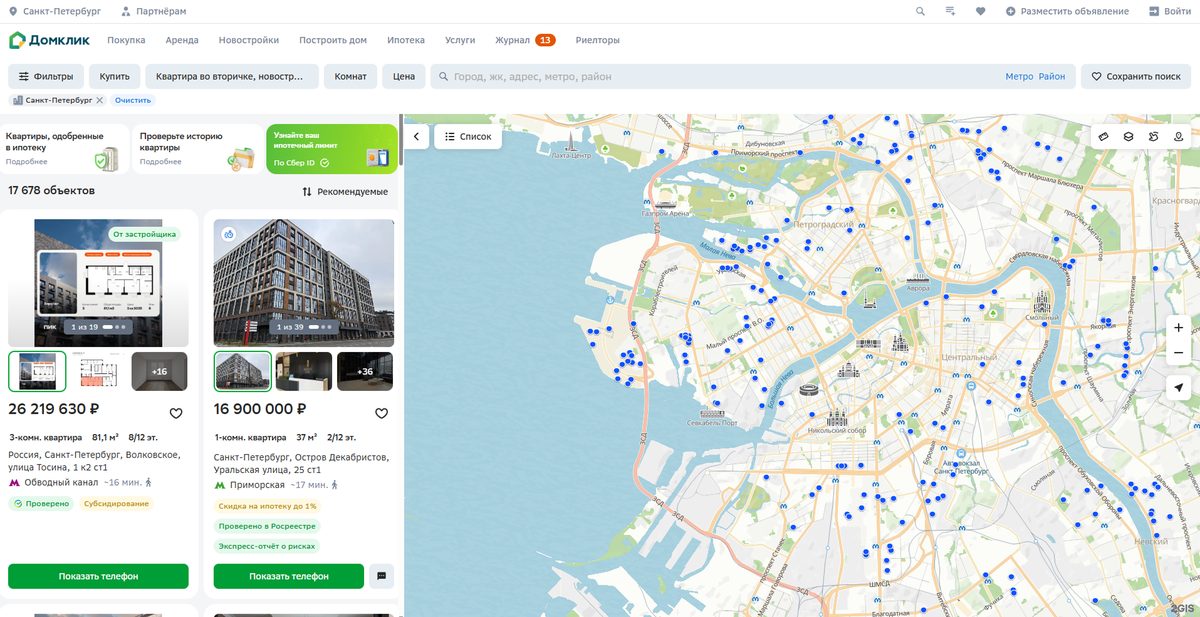Expand the Купить deal type dropdown
This screenshot has height=617, width=1200.
coord(115,77)
